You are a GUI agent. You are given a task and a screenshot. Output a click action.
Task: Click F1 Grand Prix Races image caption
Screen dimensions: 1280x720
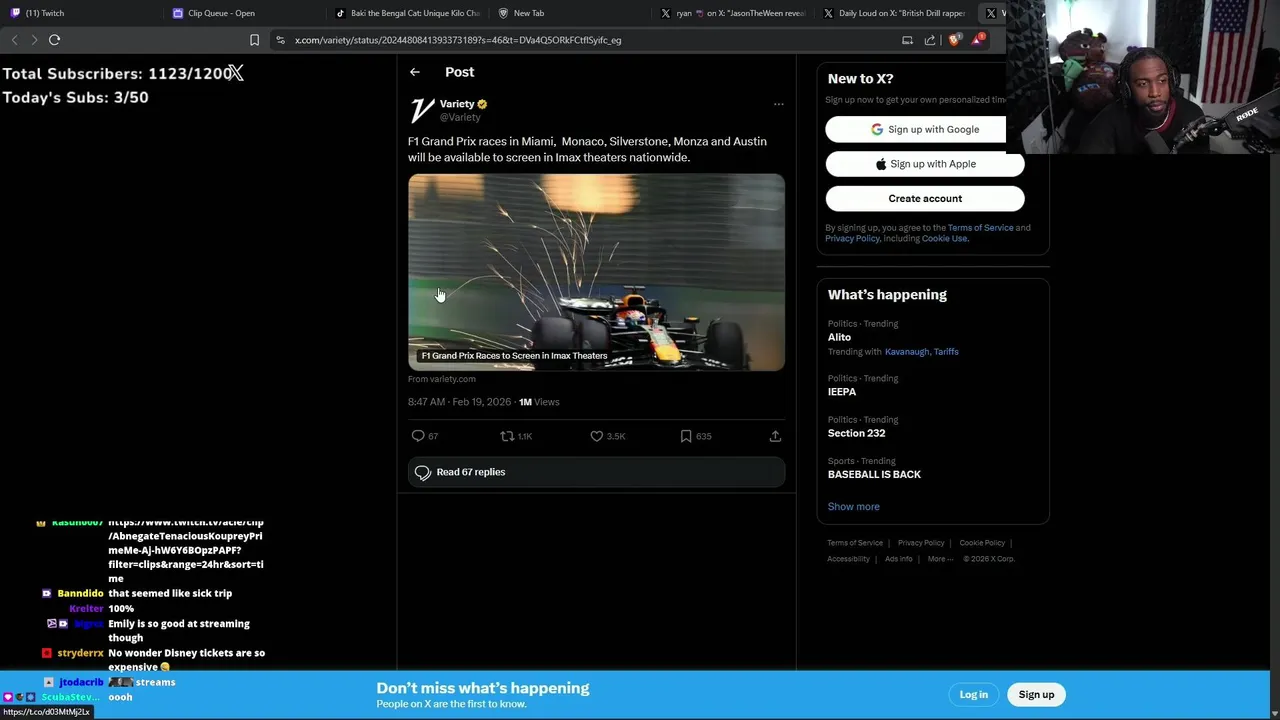[x=514, y=356]
